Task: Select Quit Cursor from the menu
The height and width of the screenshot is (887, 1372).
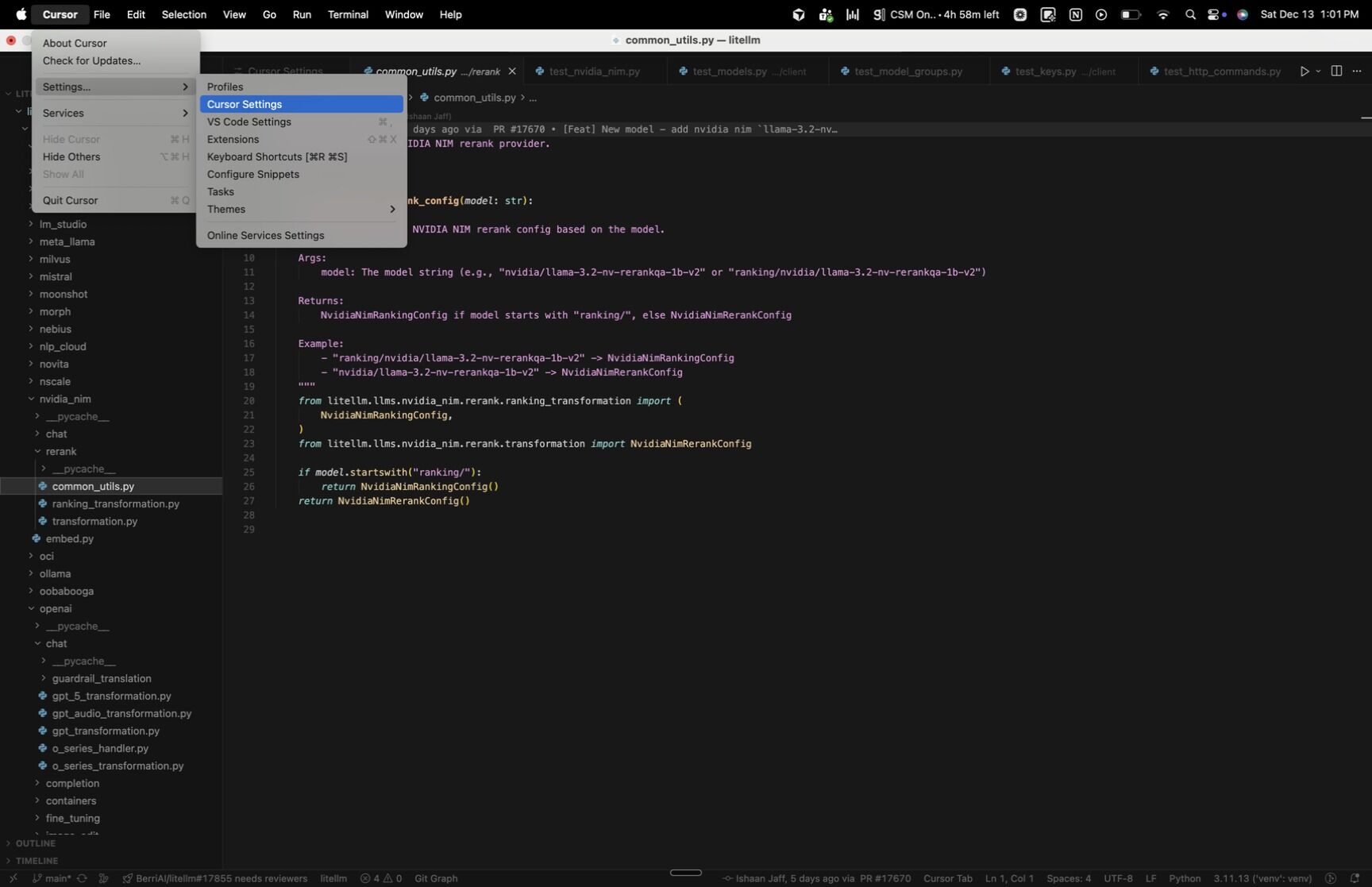Action: [x=116, y=200]
